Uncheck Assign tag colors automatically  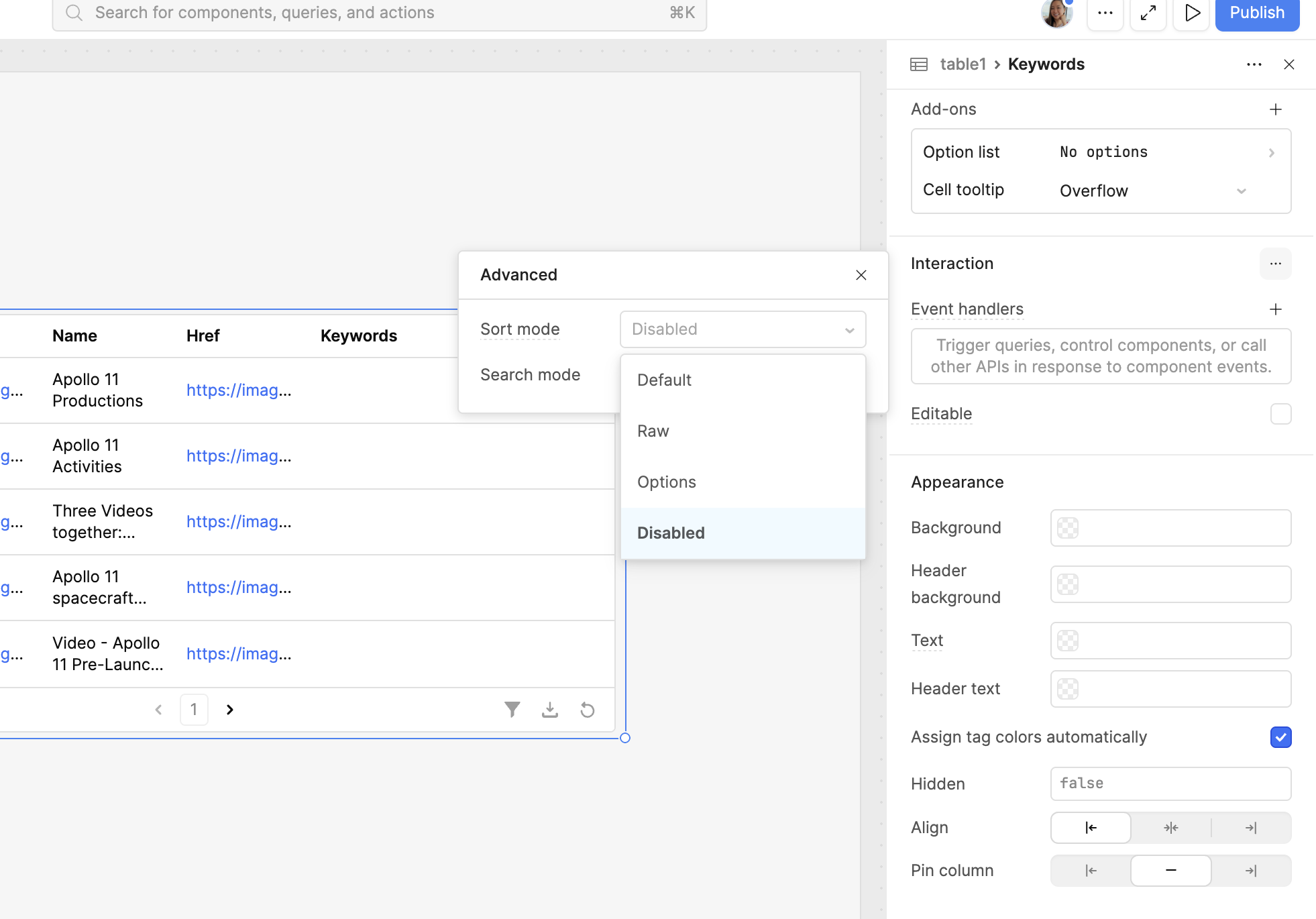click(x=1281, y=737)
